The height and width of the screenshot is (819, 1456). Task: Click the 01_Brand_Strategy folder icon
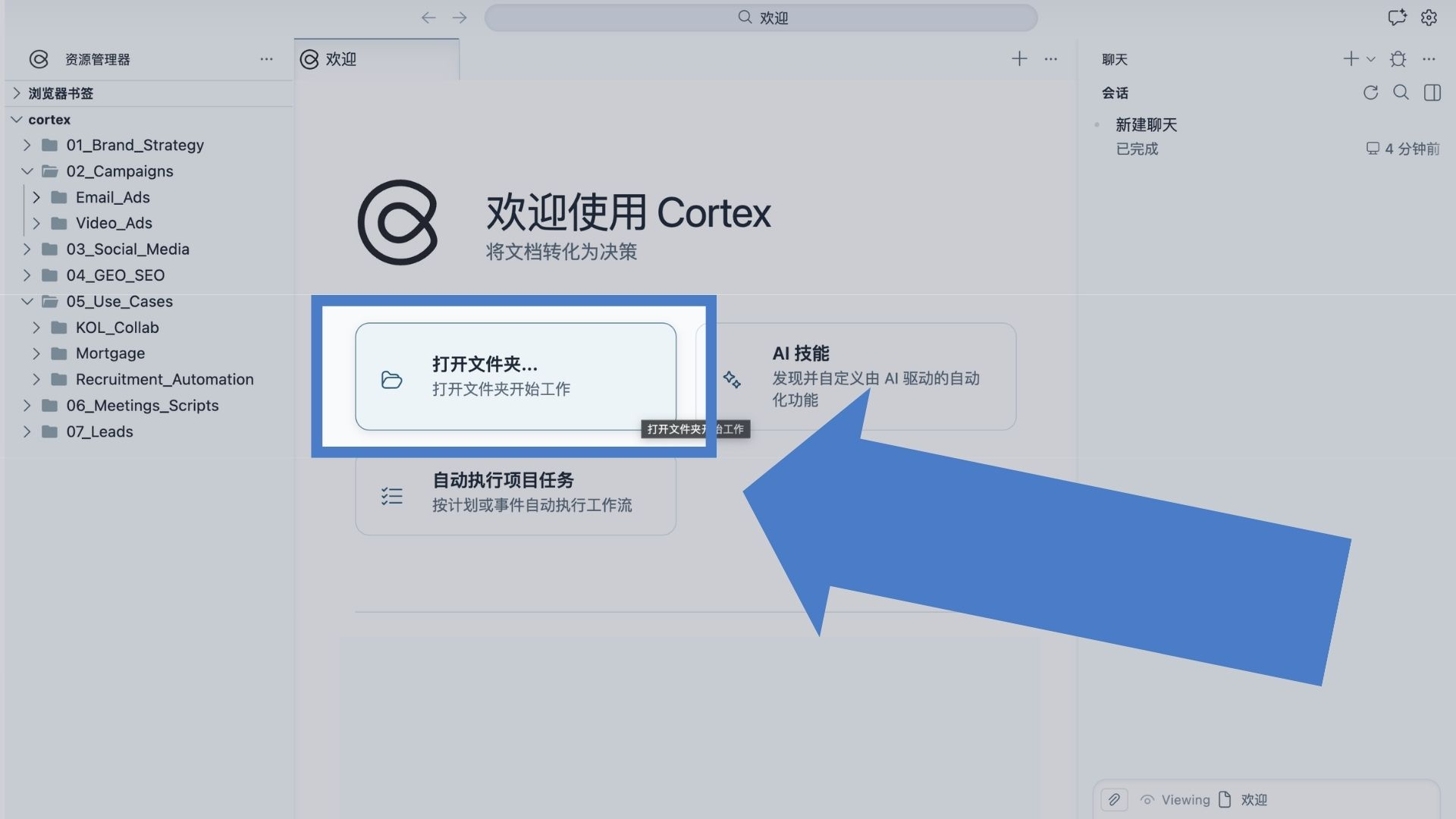[50, 145]
